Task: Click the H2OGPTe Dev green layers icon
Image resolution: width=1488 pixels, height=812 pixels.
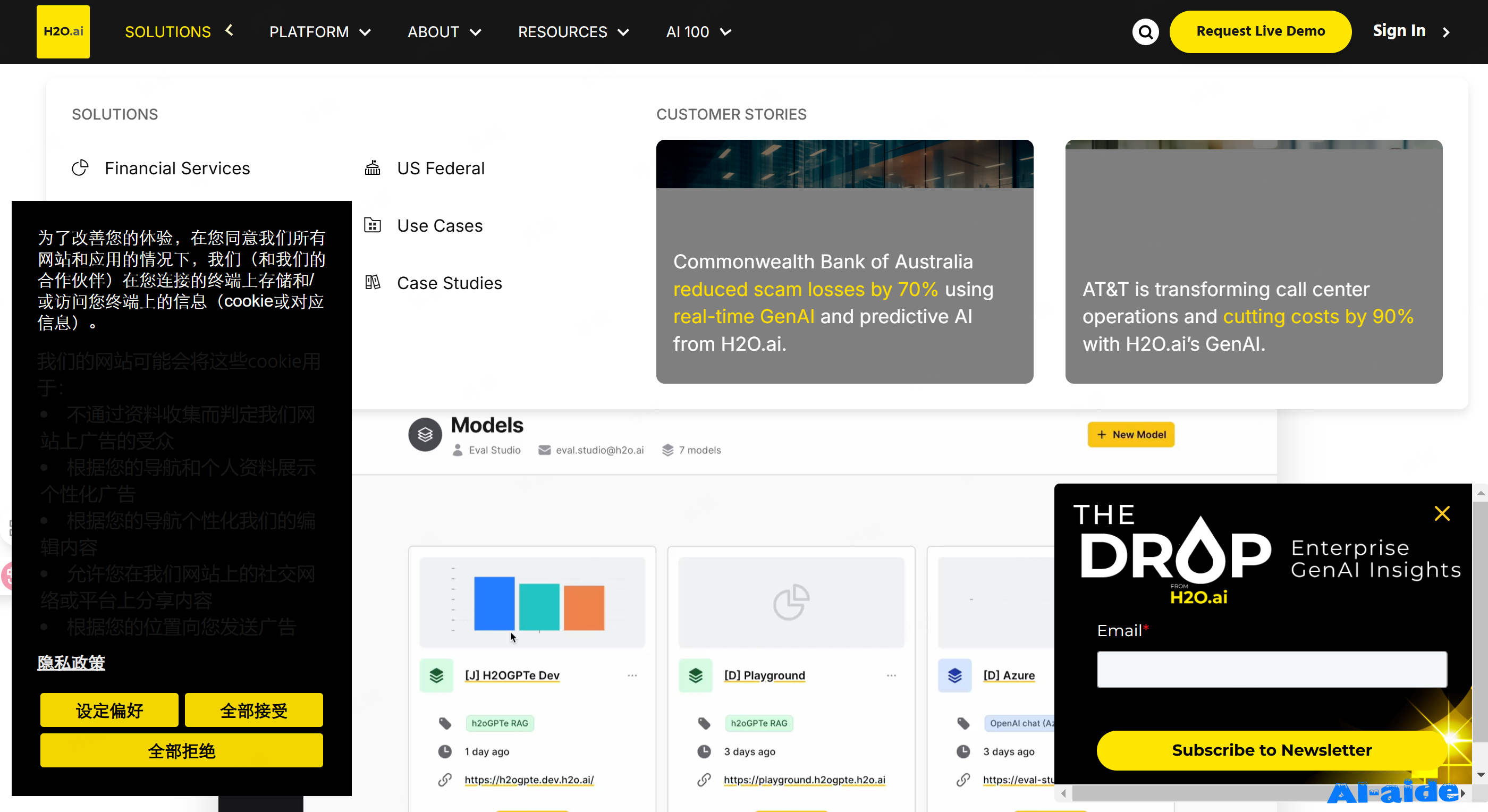Action: coord(437,674)
